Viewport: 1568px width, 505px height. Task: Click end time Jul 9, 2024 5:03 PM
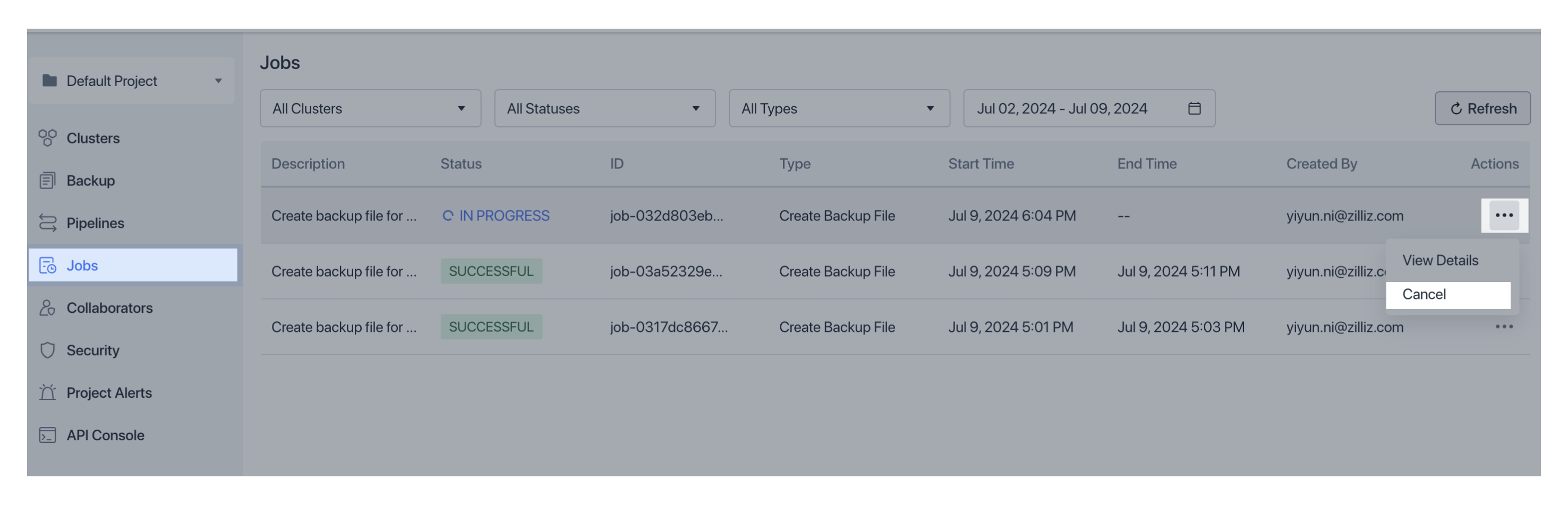coord(1181,327)
